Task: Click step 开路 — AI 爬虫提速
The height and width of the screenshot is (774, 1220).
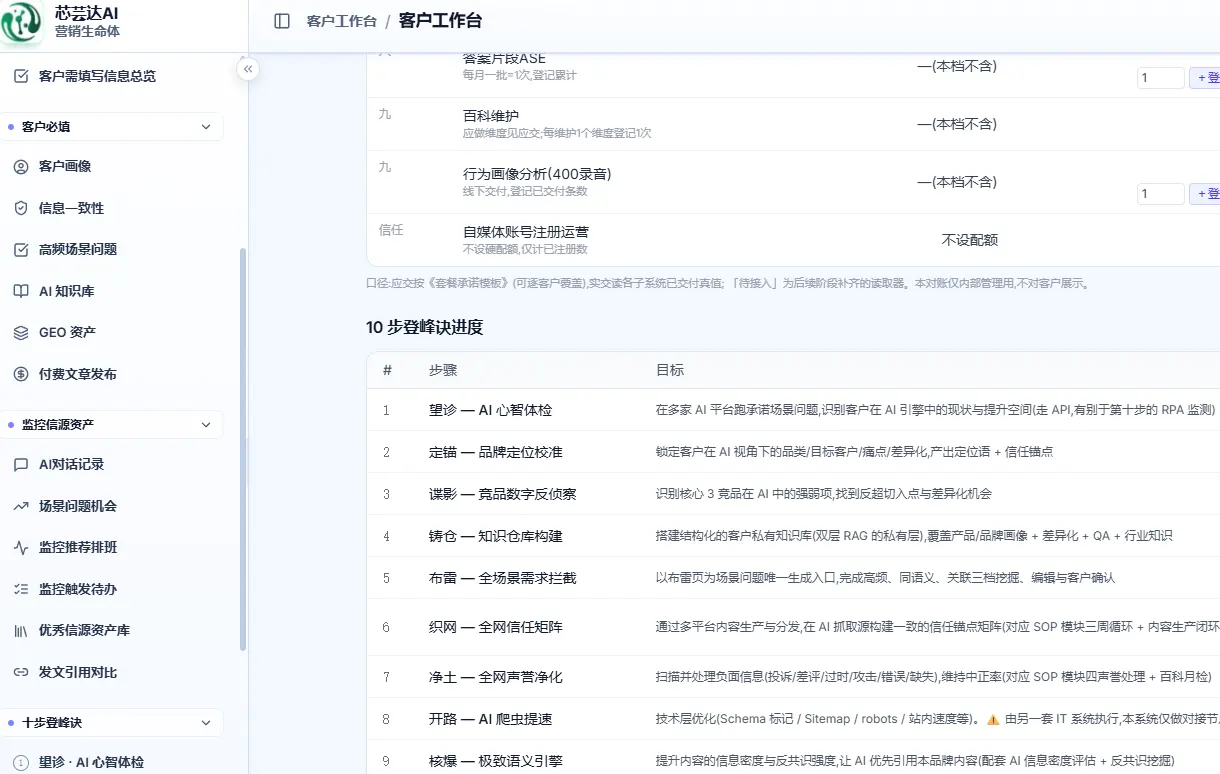Action: [491, 719]
